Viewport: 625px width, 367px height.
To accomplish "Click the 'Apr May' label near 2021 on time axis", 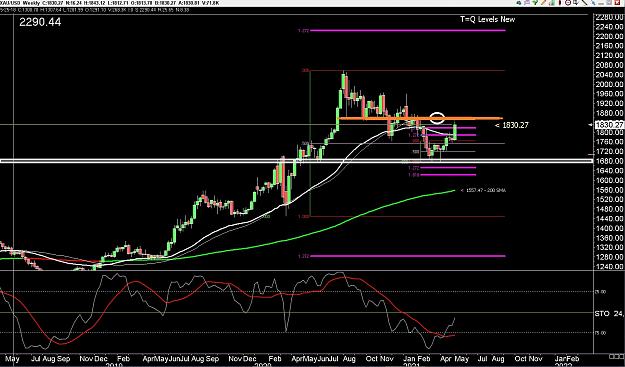I will (x=455, y=359).
